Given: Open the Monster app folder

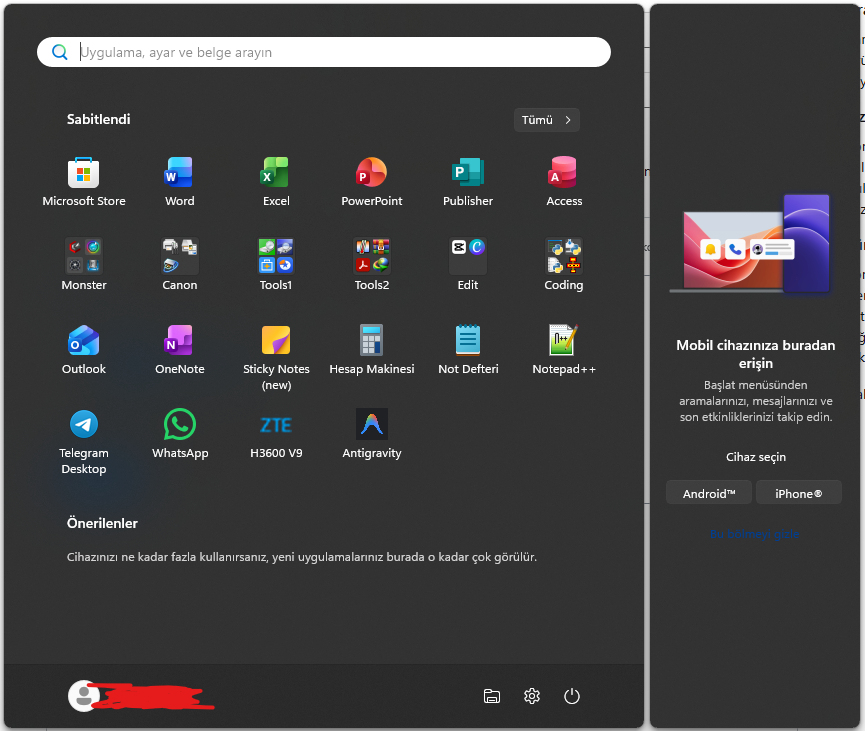Looking at the screenshot, I should click(84, 265).
